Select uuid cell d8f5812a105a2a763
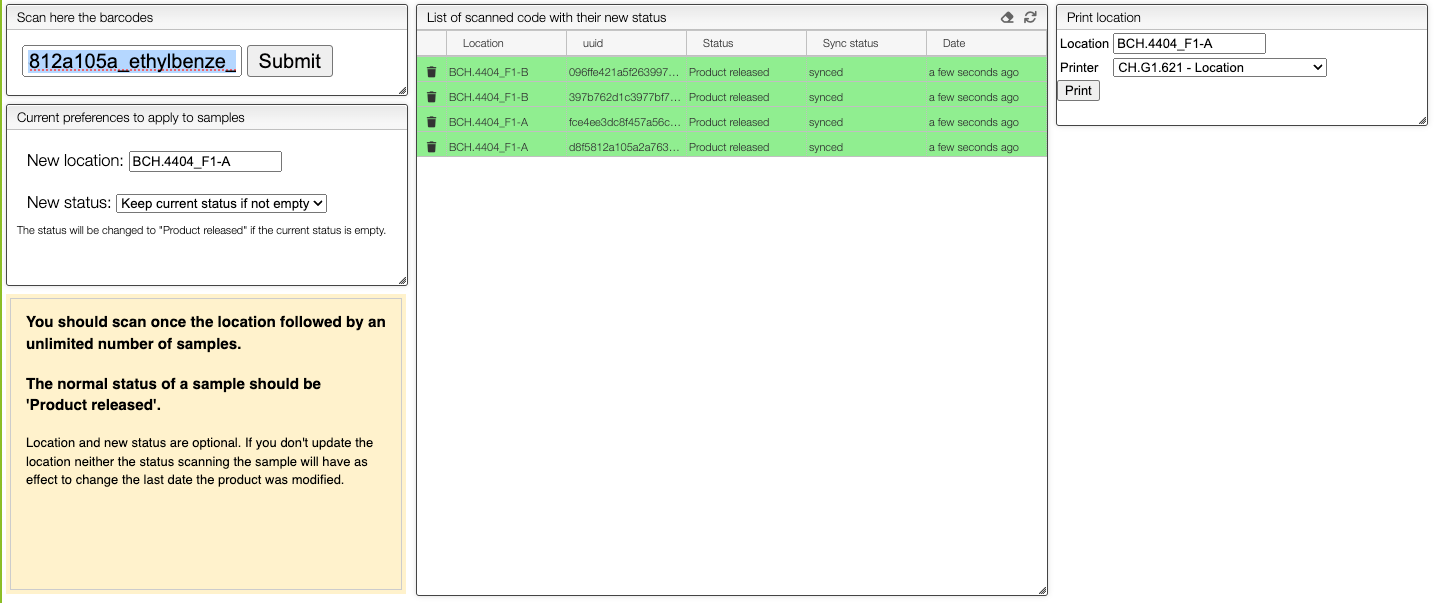The width and height of the screenshot is (1440, 603). [626, 147]
